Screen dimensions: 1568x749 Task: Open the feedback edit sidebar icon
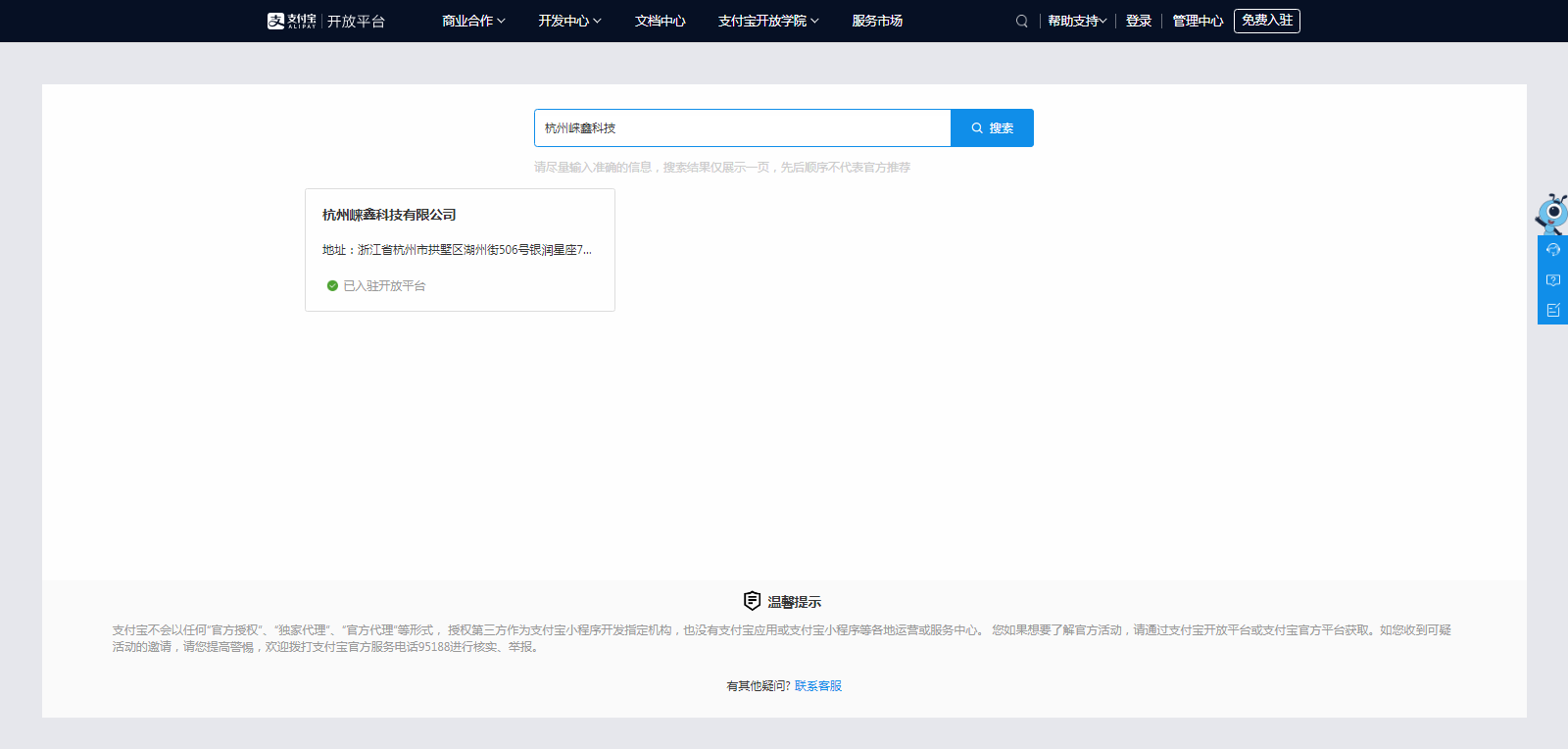coord(1553,310)
